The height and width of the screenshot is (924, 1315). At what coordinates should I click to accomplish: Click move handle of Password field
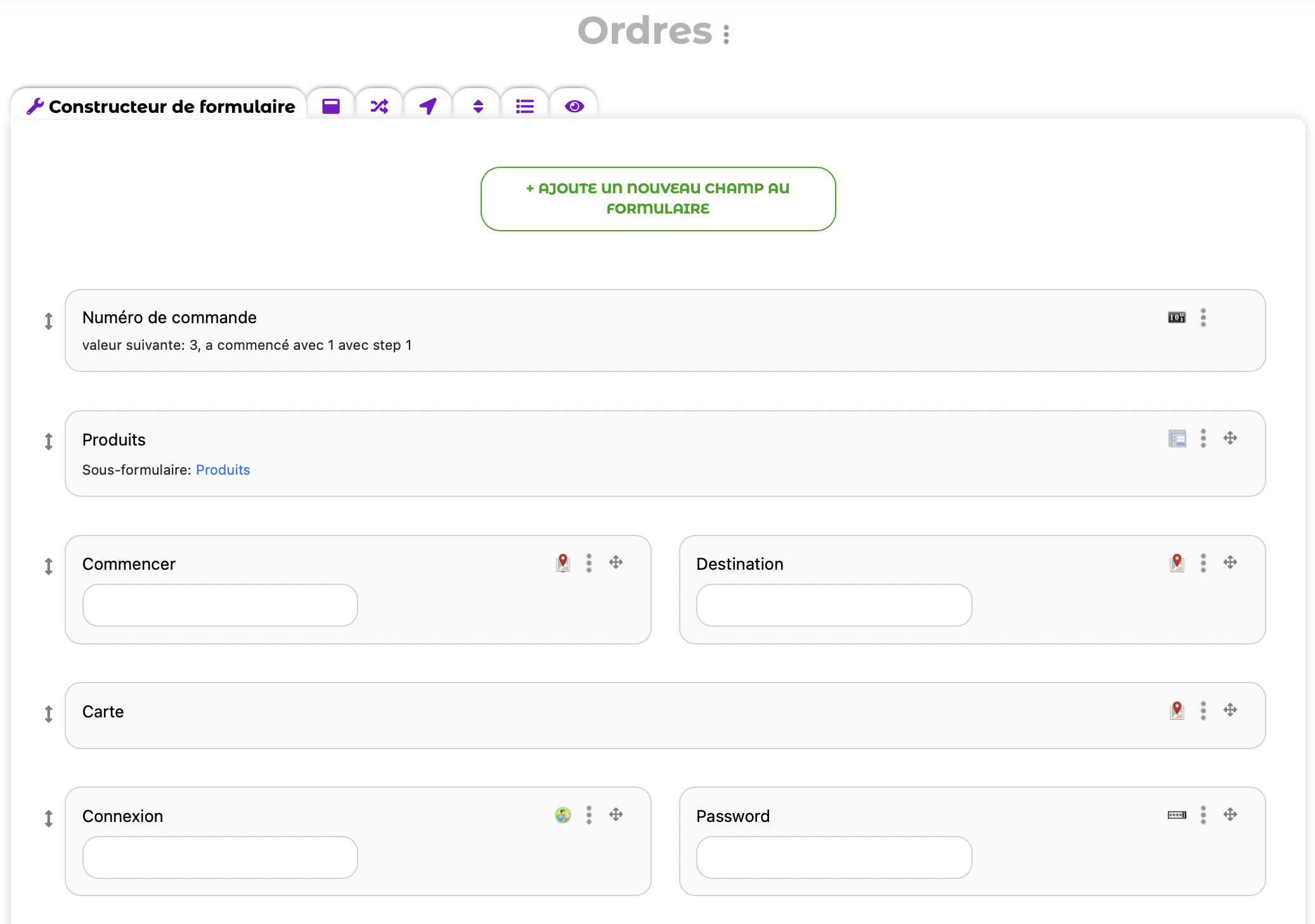(1230, 814)
